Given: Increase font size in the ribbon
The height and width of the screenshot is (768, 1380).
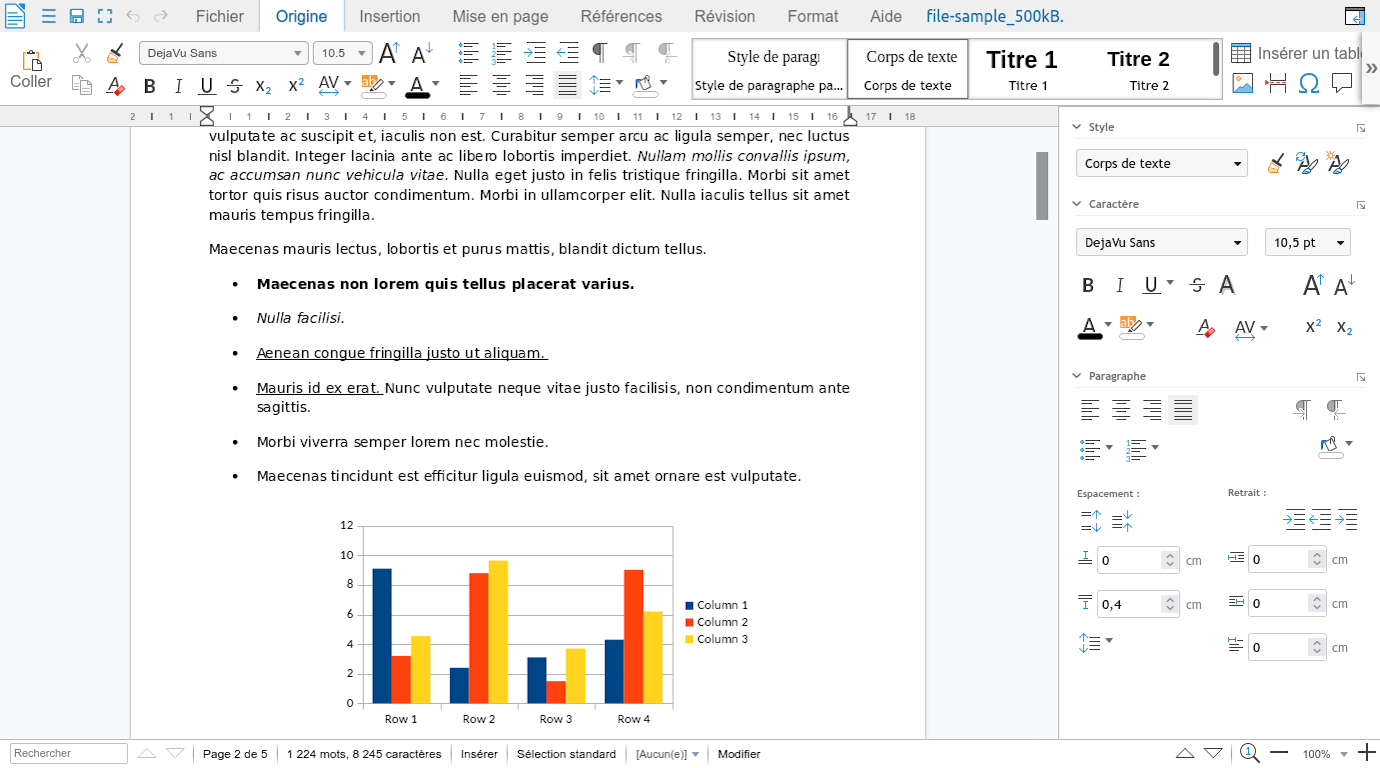Looking at the screenshot, I should tap(390, 53).
